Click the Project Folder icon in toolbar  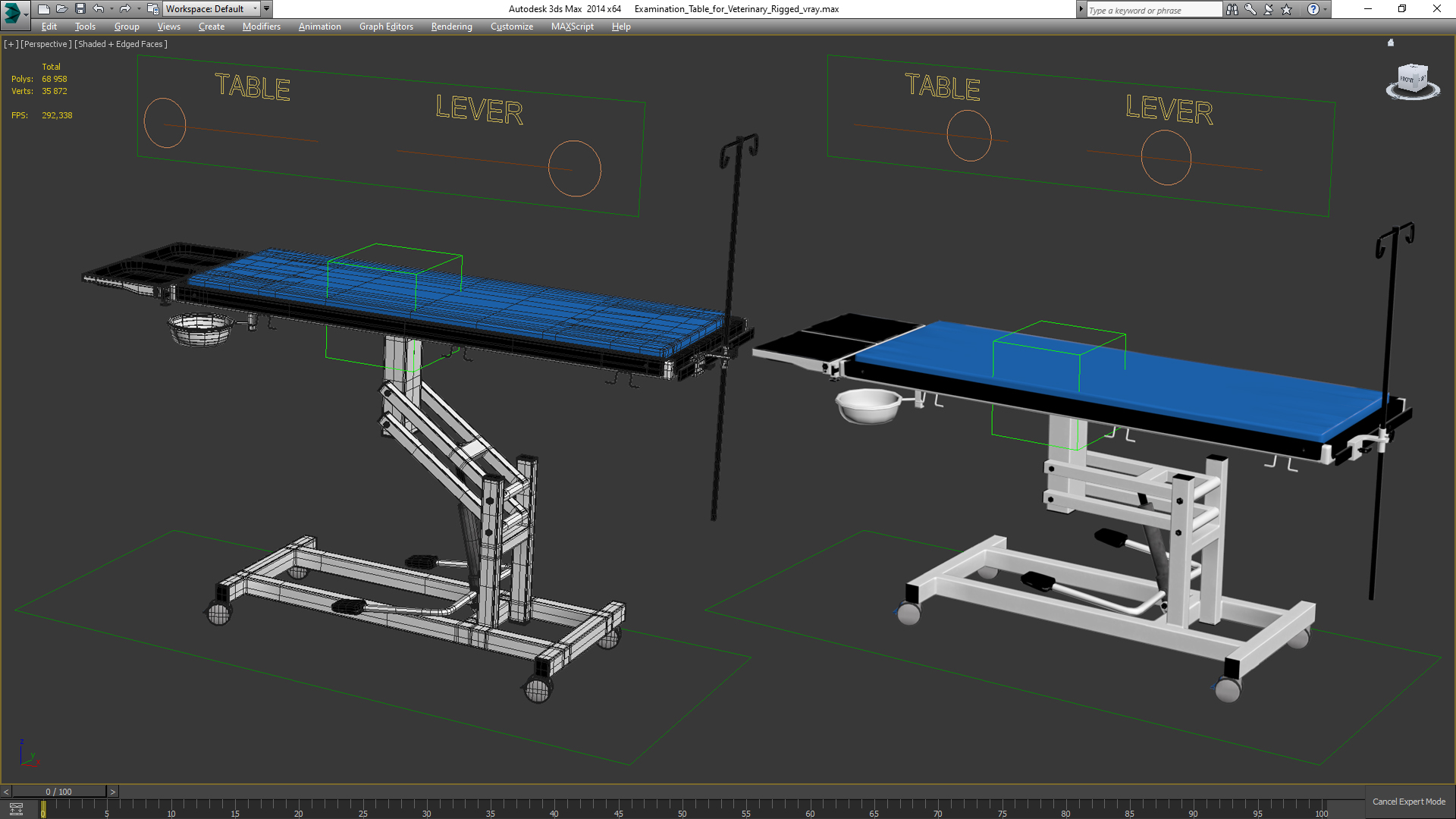tap(153, 9)
